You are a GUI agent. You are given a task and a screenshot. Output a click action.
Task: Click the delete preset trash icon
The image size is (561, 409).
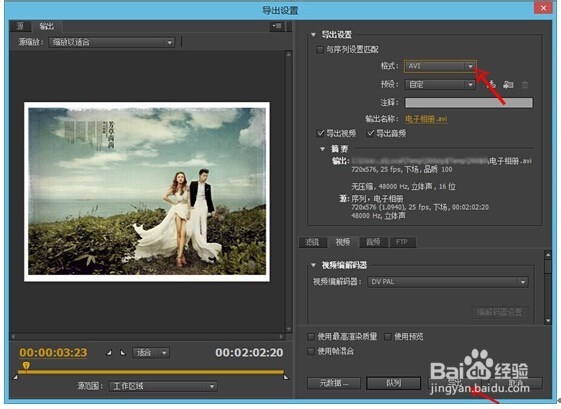click(525, 85)
